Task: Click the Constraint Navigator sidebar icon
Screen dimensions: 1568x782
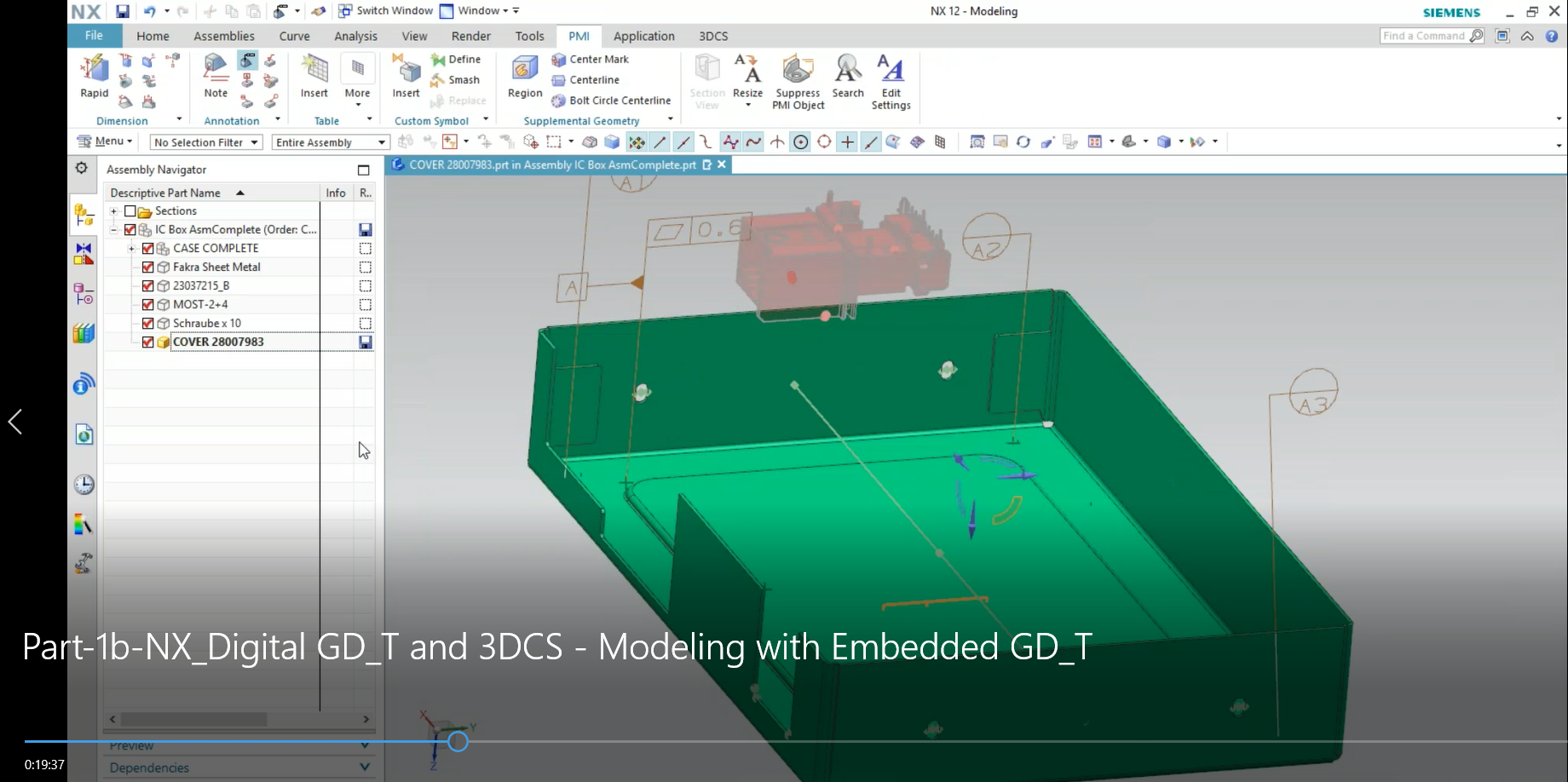Action: (83, 254)
